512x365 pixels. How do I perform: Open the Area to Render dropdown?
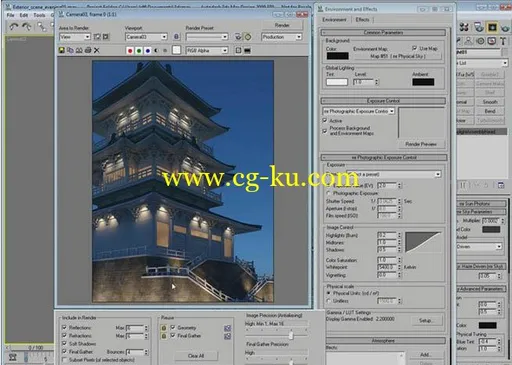[75, 37]
